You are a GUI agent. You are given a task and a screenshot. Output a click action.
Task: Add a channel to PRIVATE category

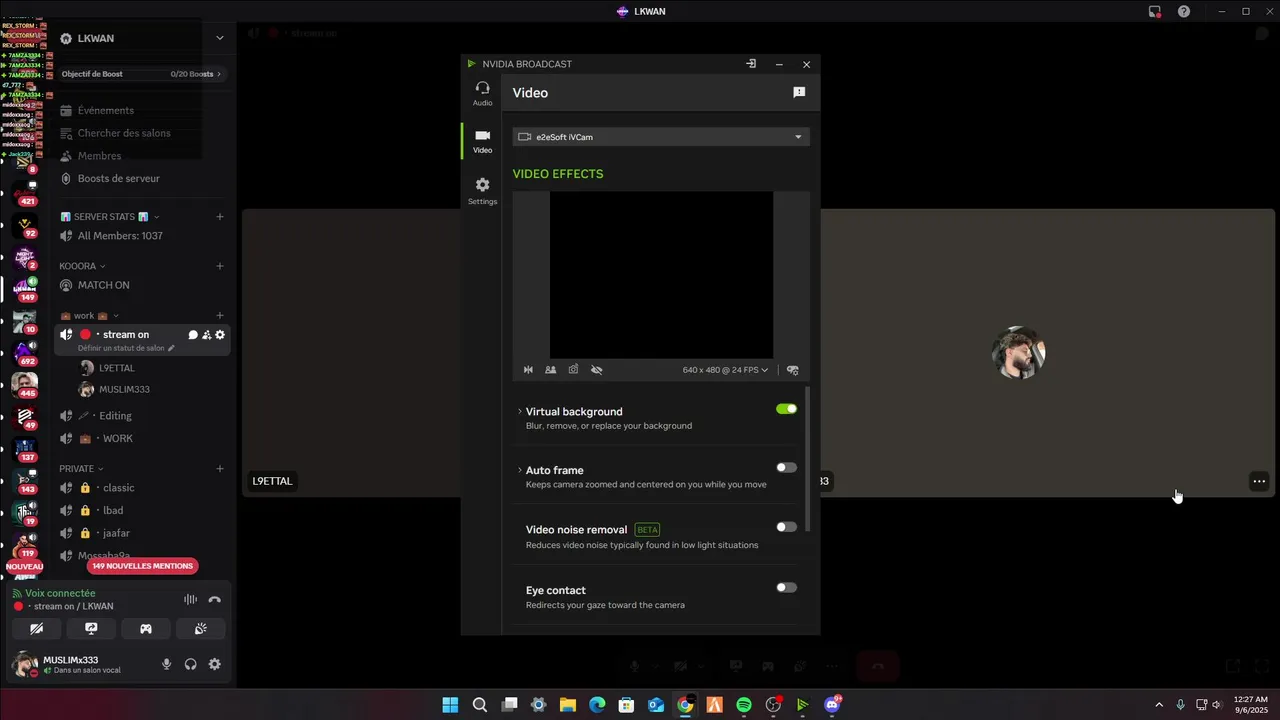tap(220, 469)
